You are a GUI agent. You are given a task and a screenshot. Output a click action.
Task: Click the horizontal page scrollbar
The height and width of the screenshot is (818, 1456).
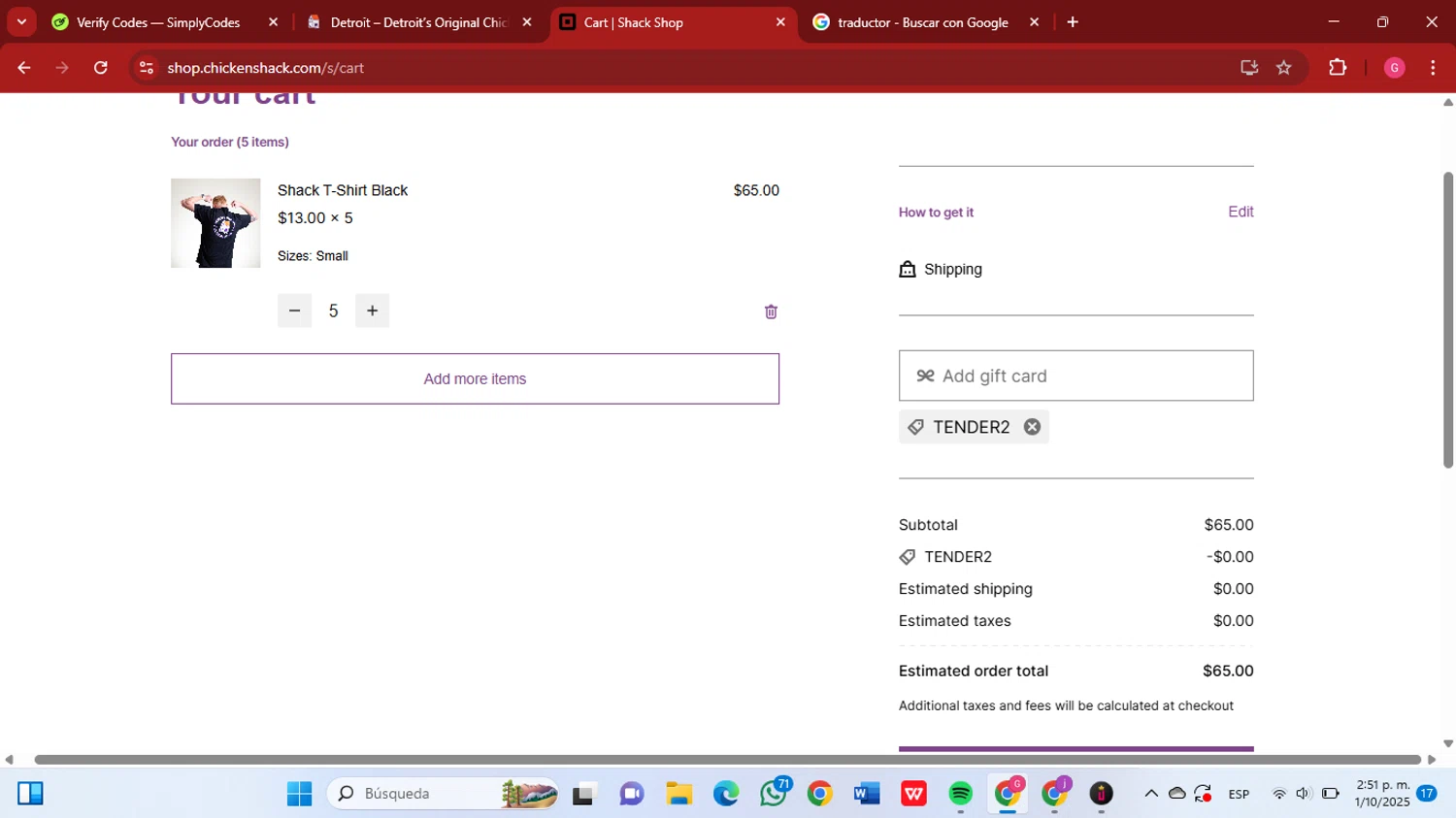(x=728, y=760)
